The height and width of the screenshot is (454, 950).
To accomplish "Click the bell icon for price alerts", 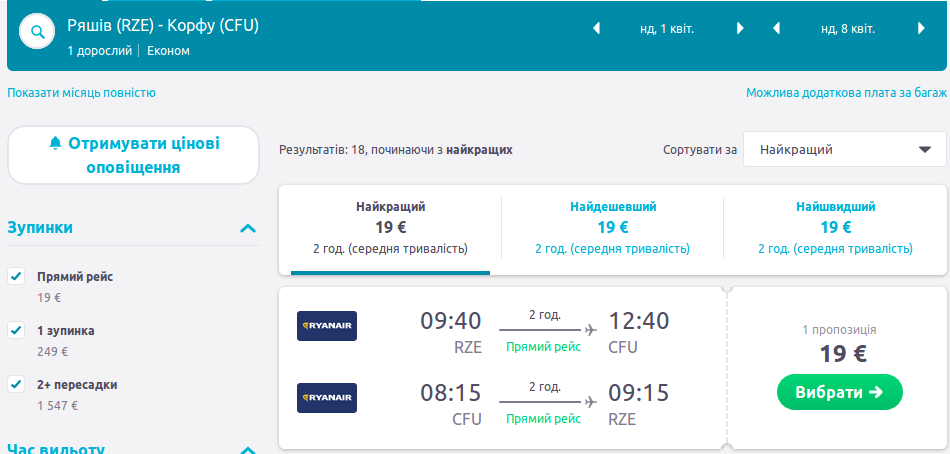I will (x=55, y=143).
